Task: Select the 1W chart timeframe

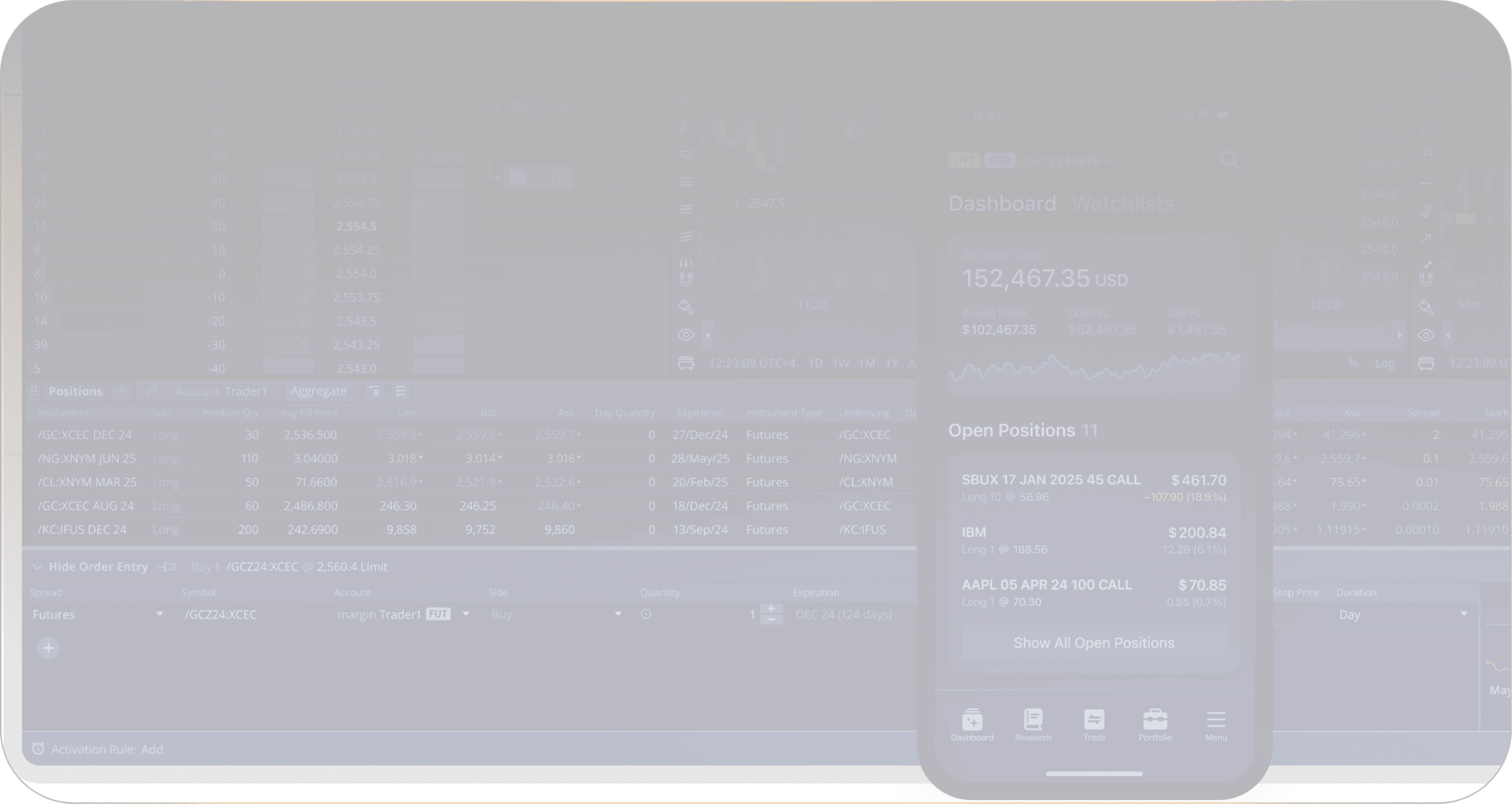Action: pyautogui.click(x=840, y=363)
